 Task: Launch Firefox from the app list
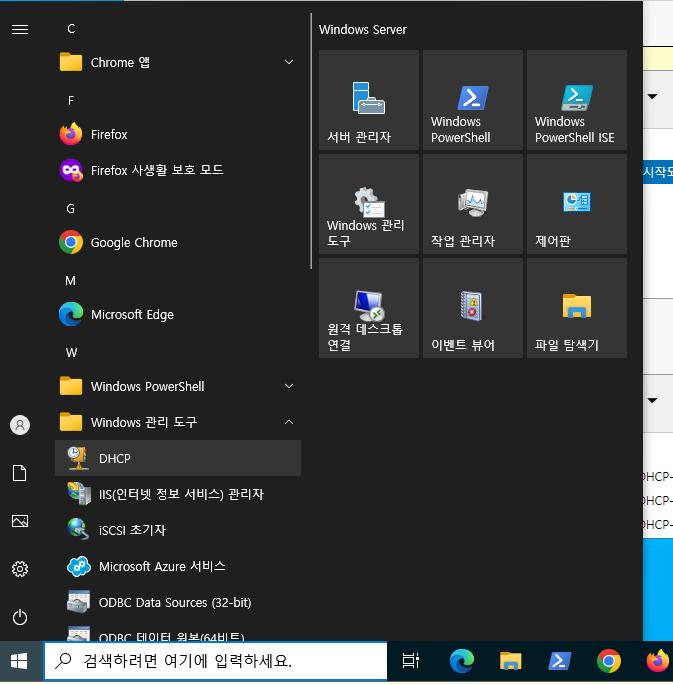[x=178, y=134]
